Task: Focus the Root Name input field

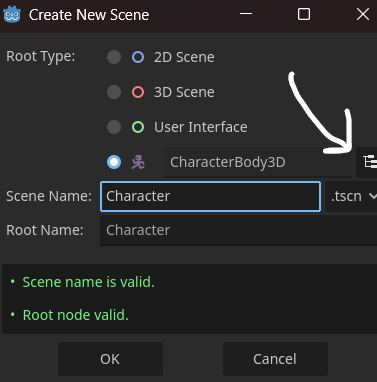Action: point(238,230)
